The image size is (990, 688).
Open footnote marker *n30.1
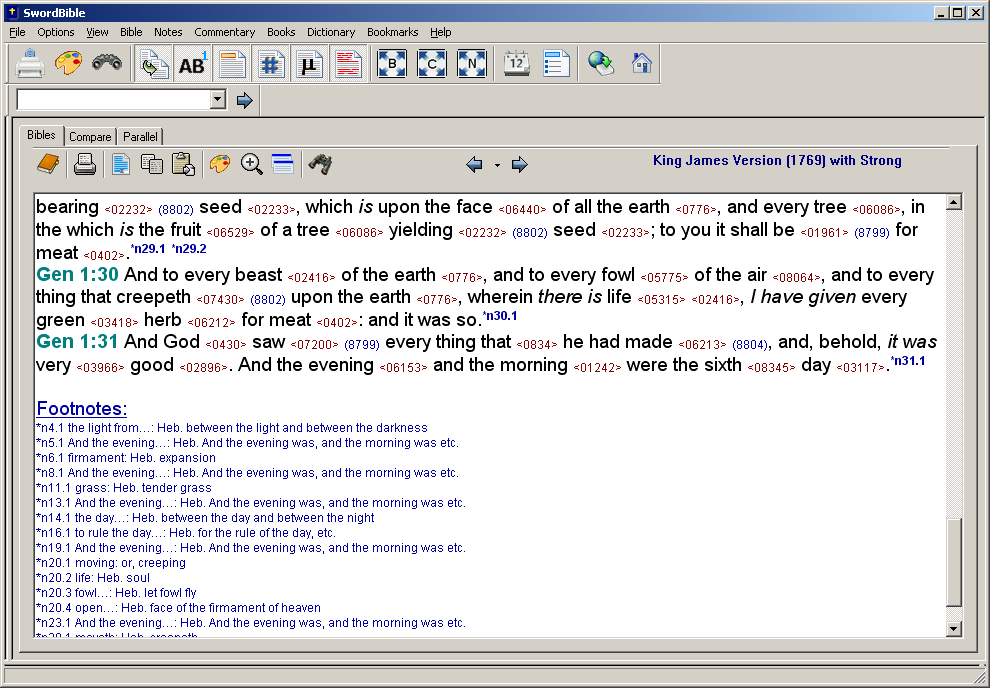500,316
